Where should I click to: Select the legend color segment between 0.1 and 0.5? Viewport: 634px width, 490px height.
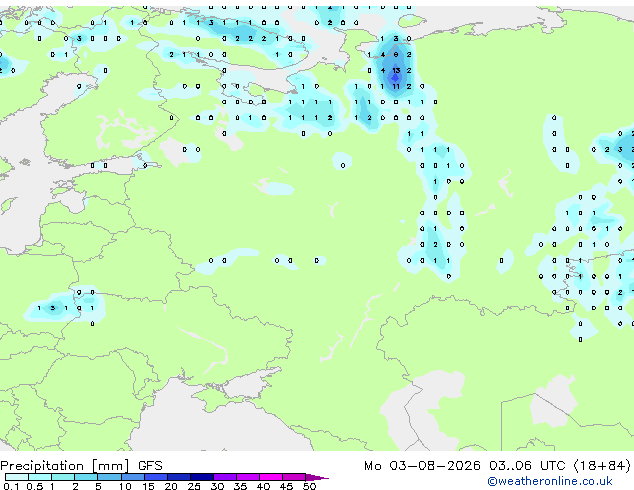point(17,477)
